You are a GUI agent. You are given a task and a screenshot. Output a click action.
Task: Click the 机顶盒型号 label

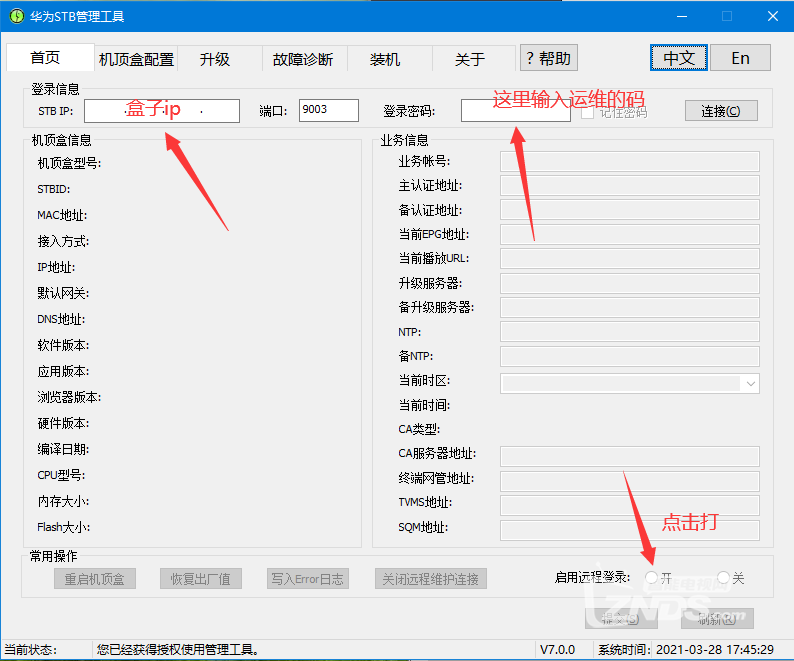[69, 163]
